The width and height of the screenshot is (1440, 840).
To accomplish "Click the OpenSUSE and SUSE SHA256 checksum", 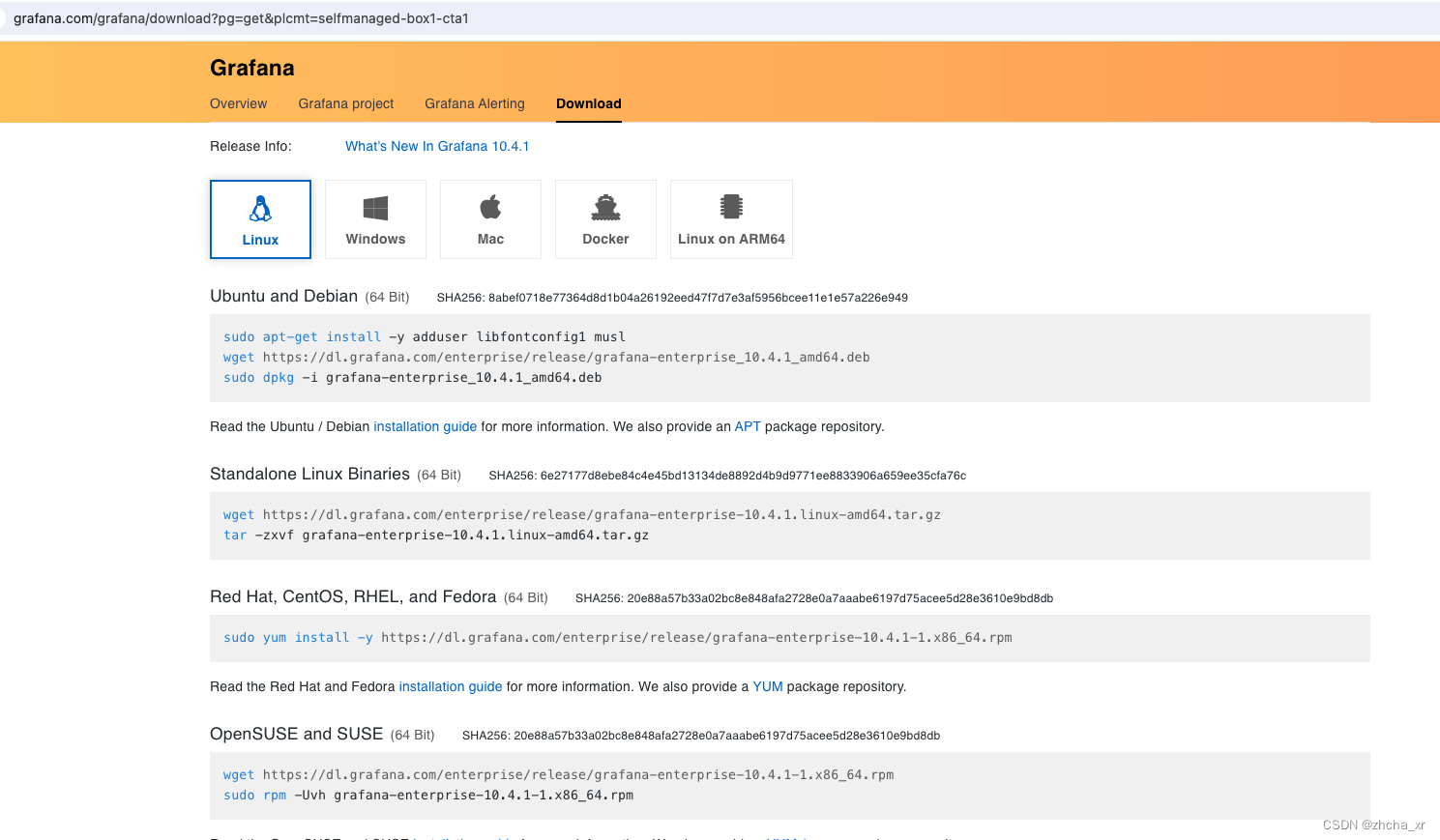I will (x=701, y=736).
